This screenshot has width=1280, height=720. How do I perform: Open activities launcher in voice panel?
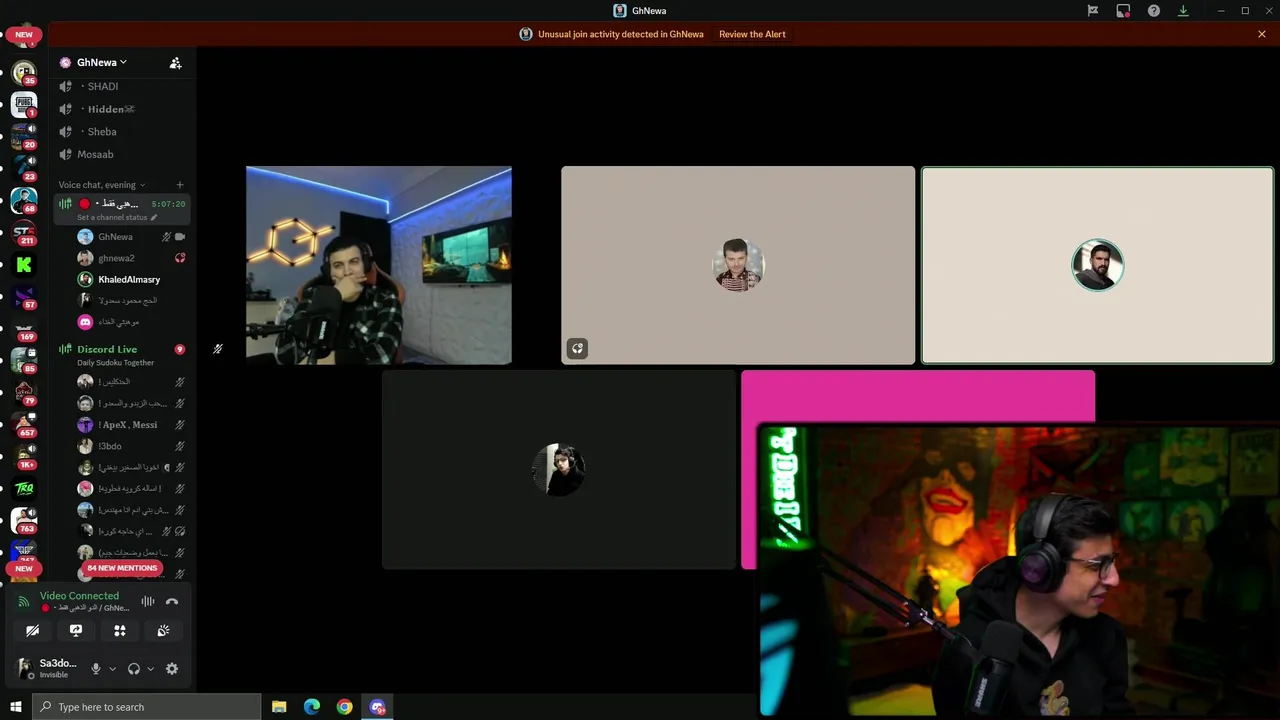(x=120, y=631)
